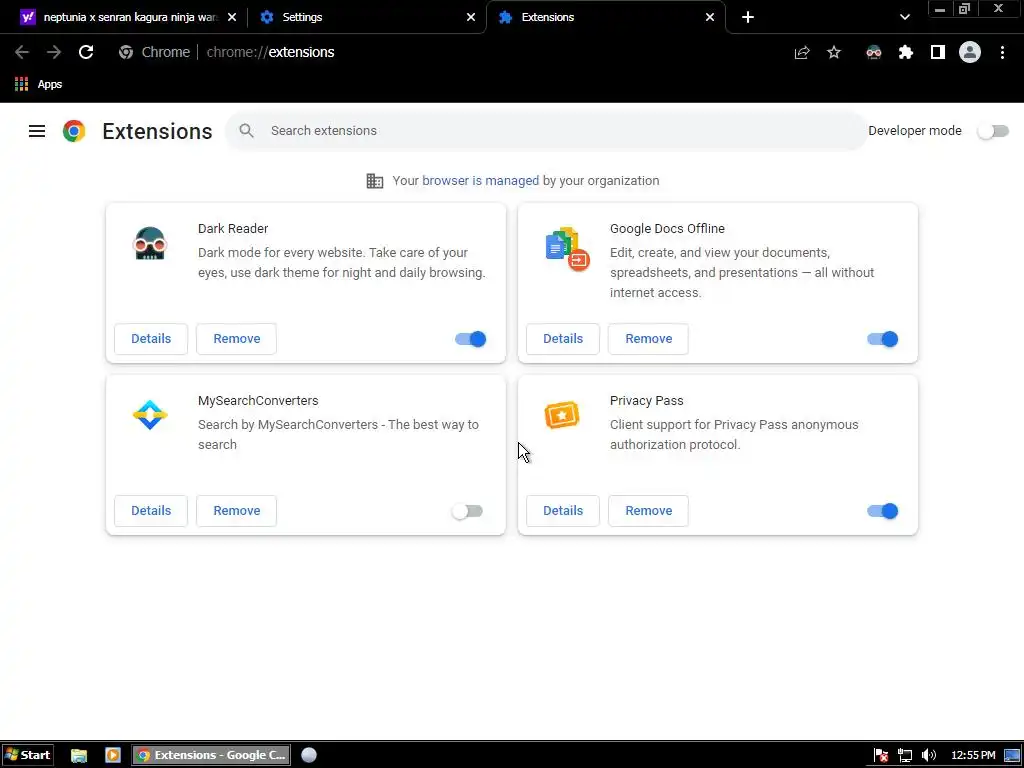Viewport: 1024px width, 768px height.
Task: Expand the tab search dropdown arrow
Action: [904, 17]
